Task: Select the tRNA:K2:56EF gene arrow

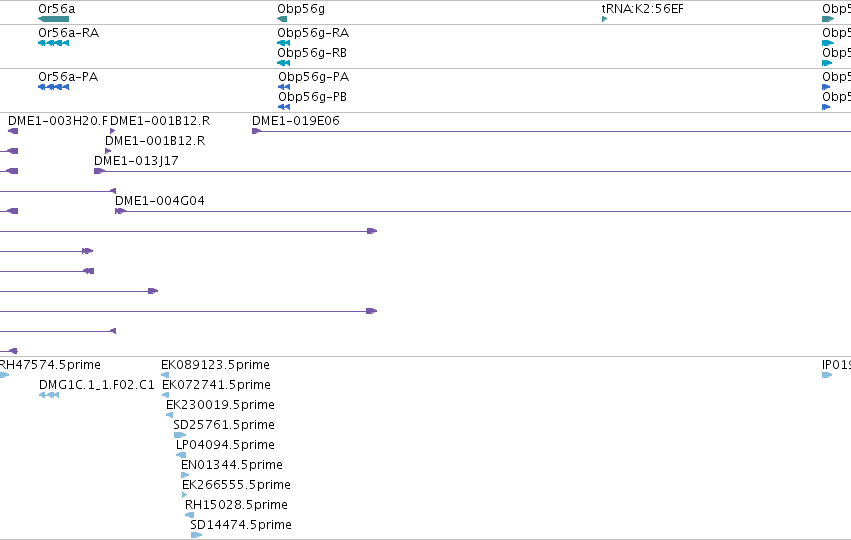Action: click(x=605, y=19)
